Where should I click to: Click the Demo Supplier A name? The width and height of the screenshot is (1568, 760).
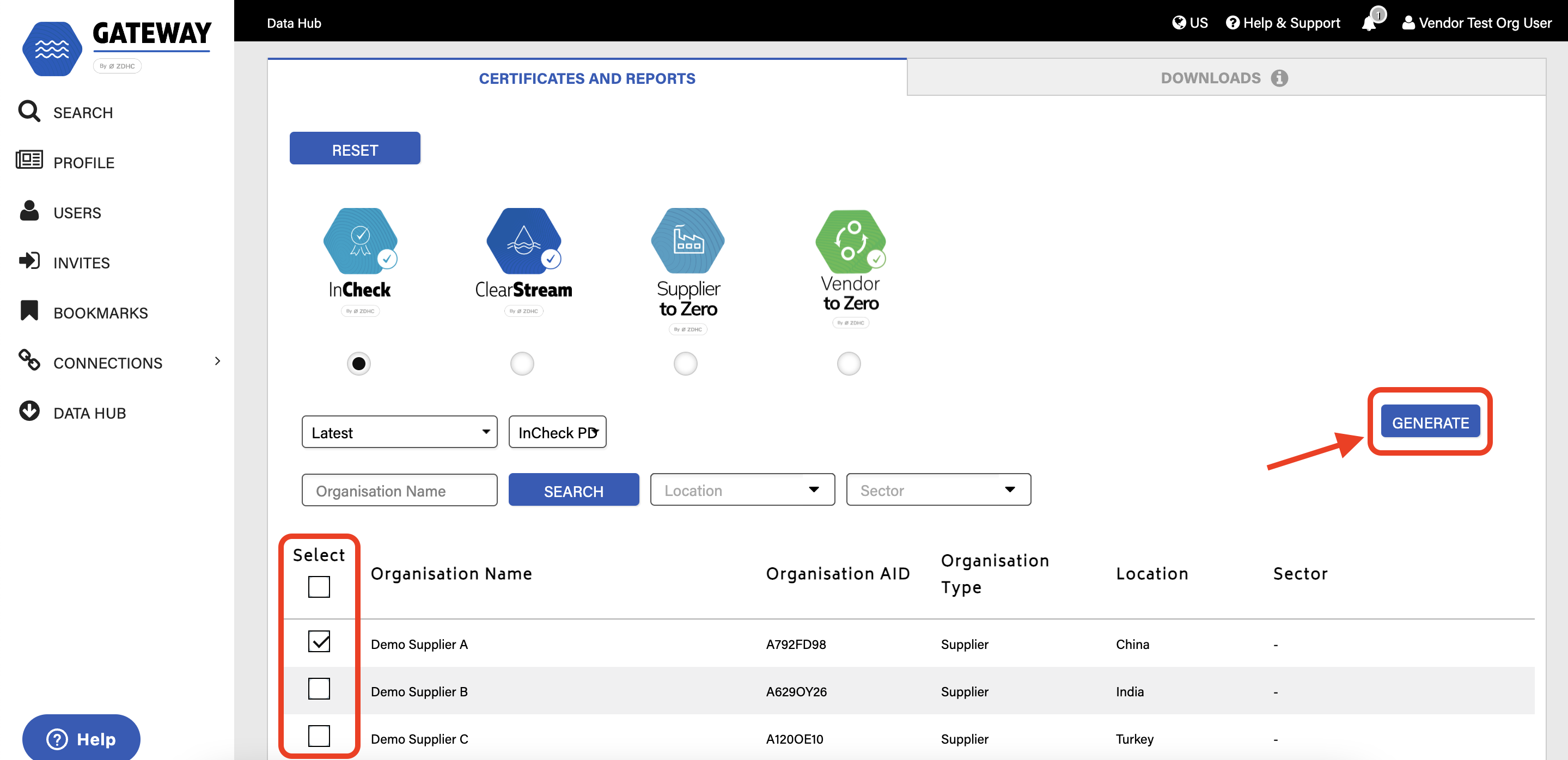coord(419,644)
